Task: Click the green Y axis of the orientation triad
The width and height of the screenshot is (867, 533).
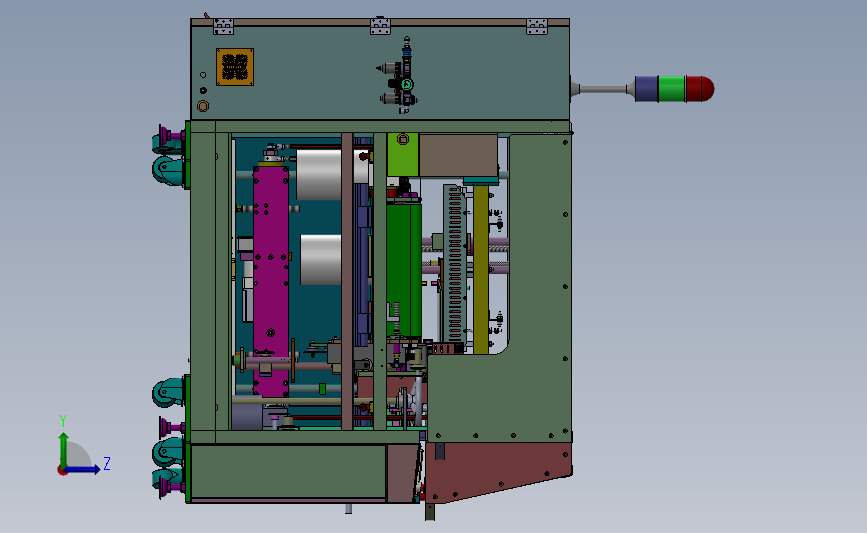Action: 64,450
